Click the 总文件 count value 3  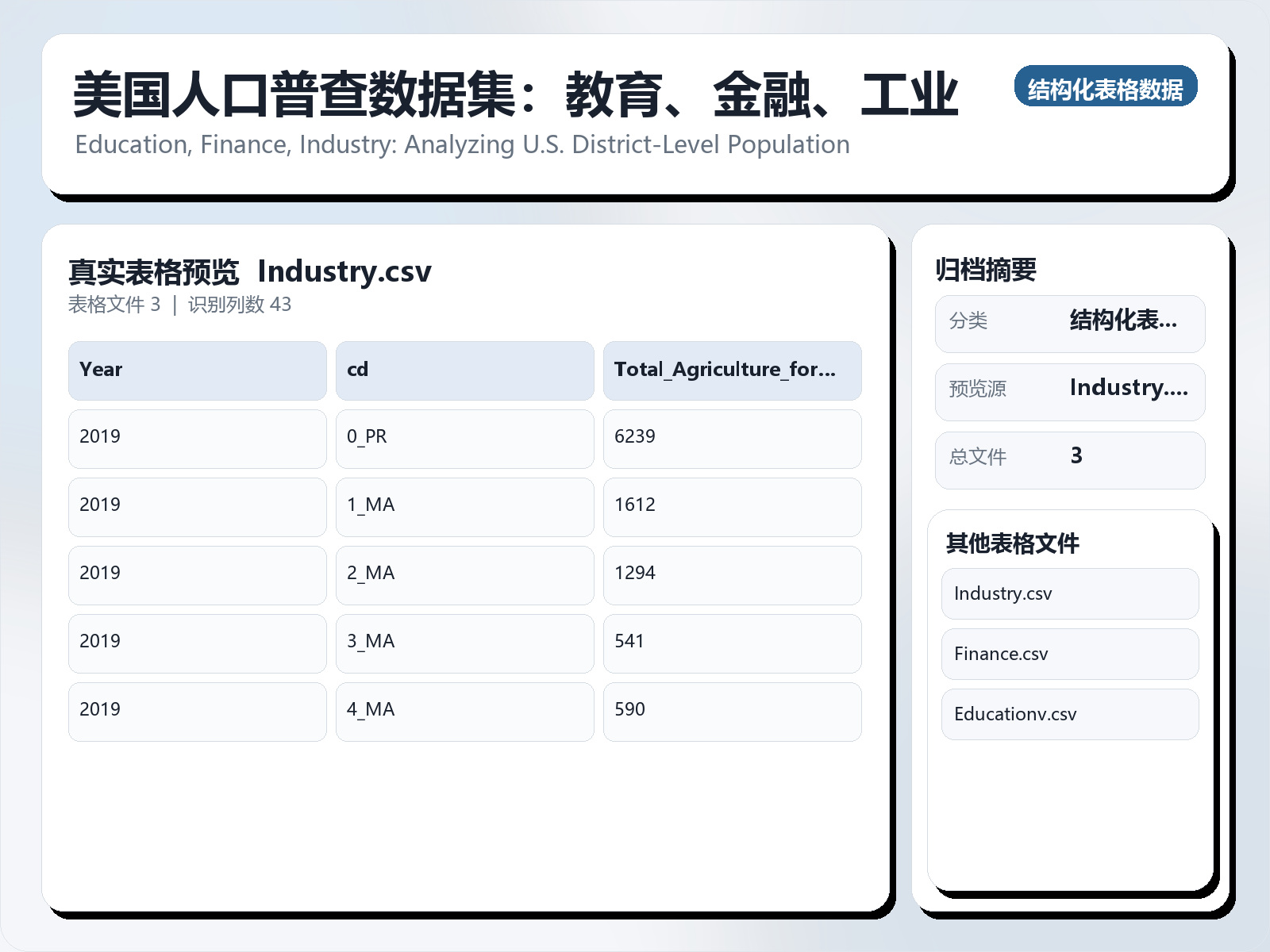pos(1069,459)
